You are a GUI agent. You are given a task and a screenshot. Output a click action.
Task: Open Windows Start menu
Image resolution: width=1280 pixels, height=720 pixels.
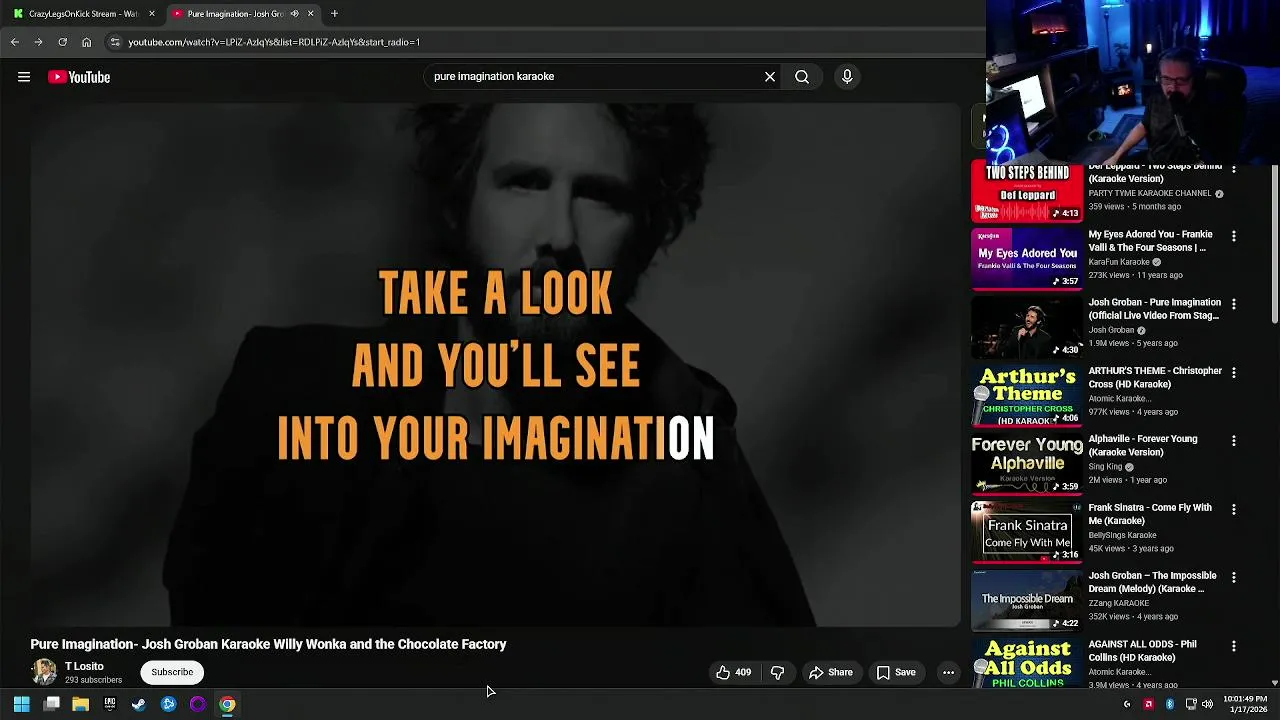click(x=21, y=704)
